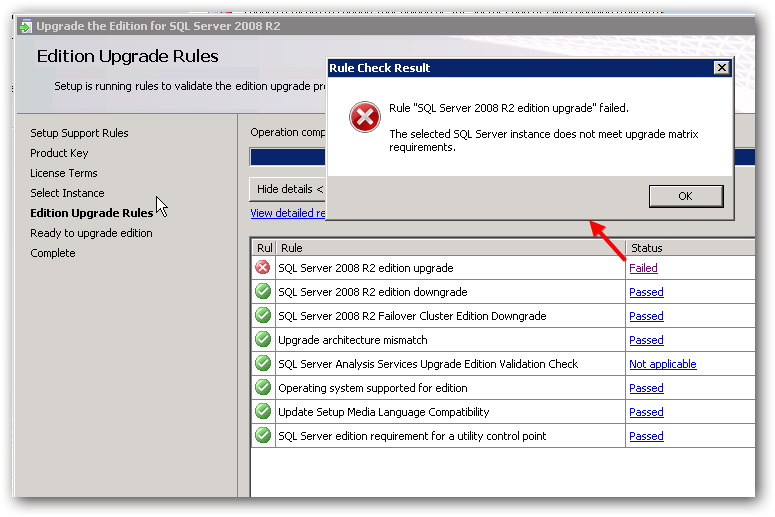Click 'SQL Server edition requirement for a utility control point'

(x=412, y=436)
